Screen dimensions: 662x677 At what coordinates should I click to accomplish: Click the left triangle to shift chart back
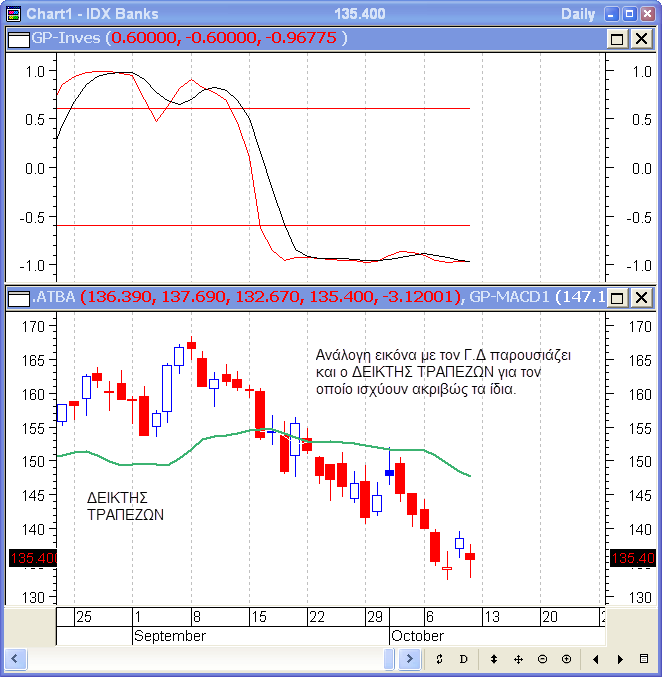pyautogui.click(x=596, y=659)
